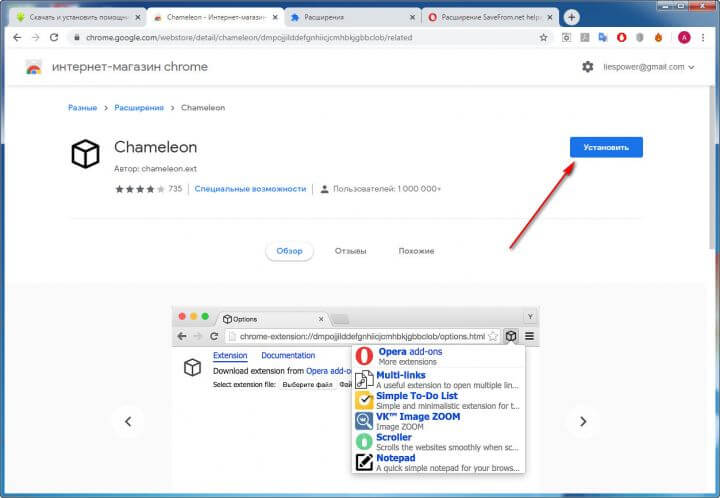This screenshot has width=720, height=498.
Task: Click the orange flame extension icon
Action: (x=658, y=38)
